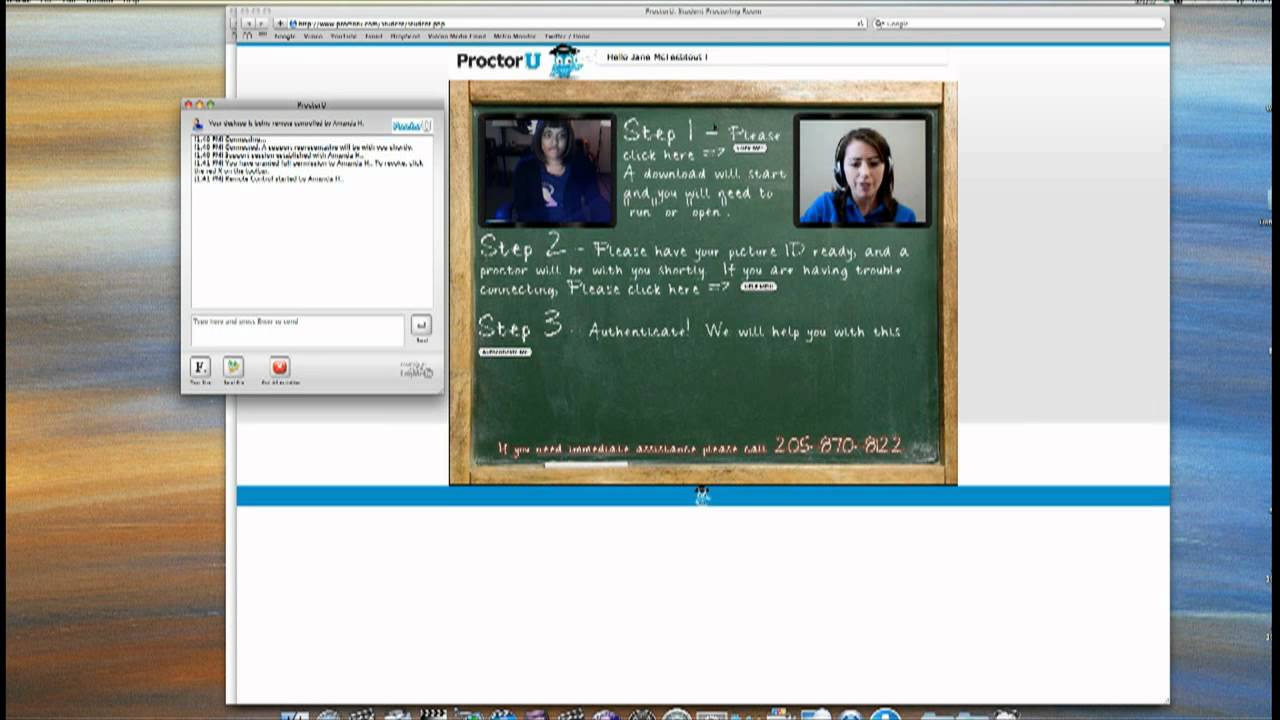Click the LogMeIn logo in chat window corner

point(416,370)
